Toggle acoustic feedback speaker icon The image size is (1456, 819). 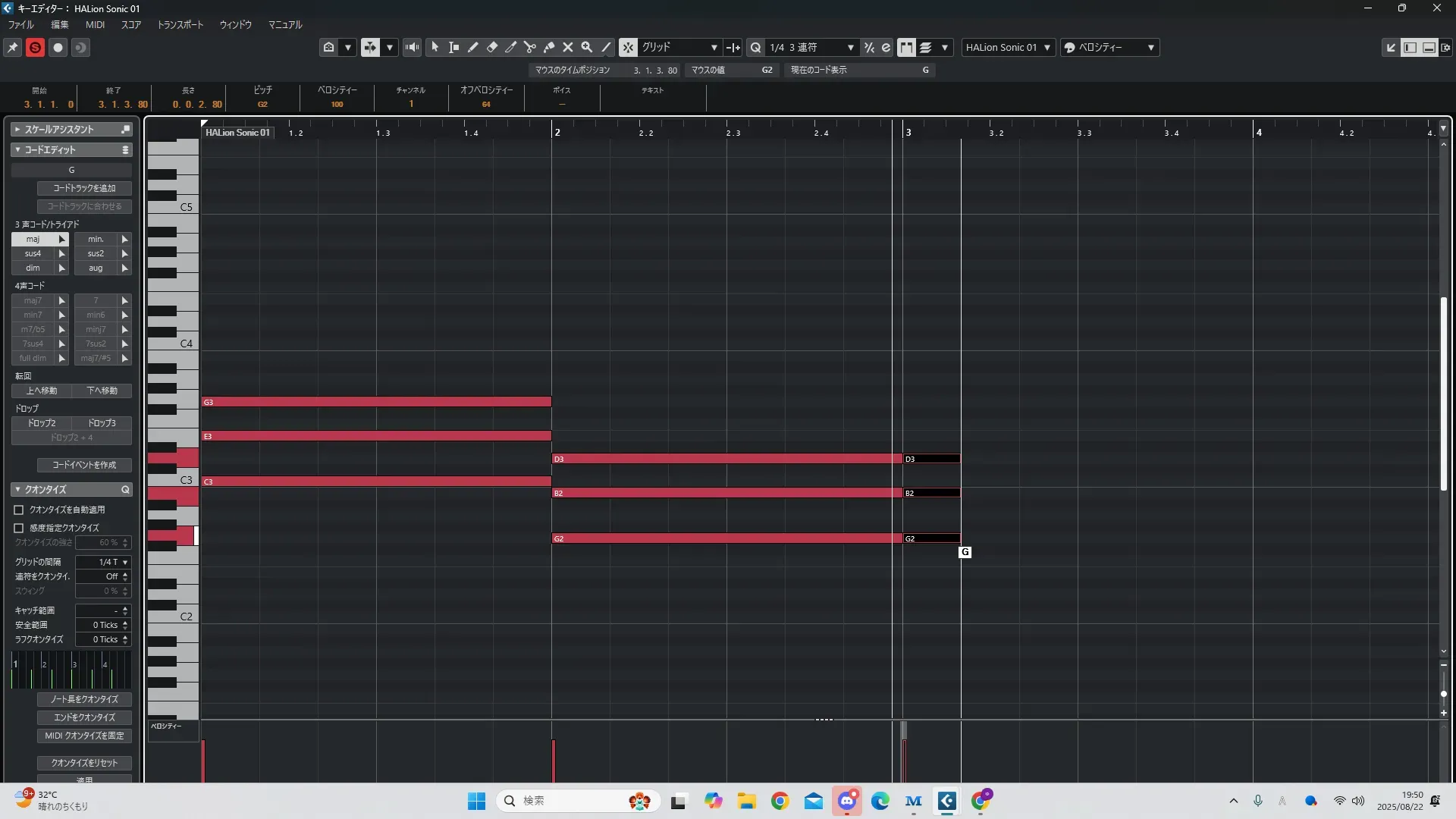tap(412, 47)
